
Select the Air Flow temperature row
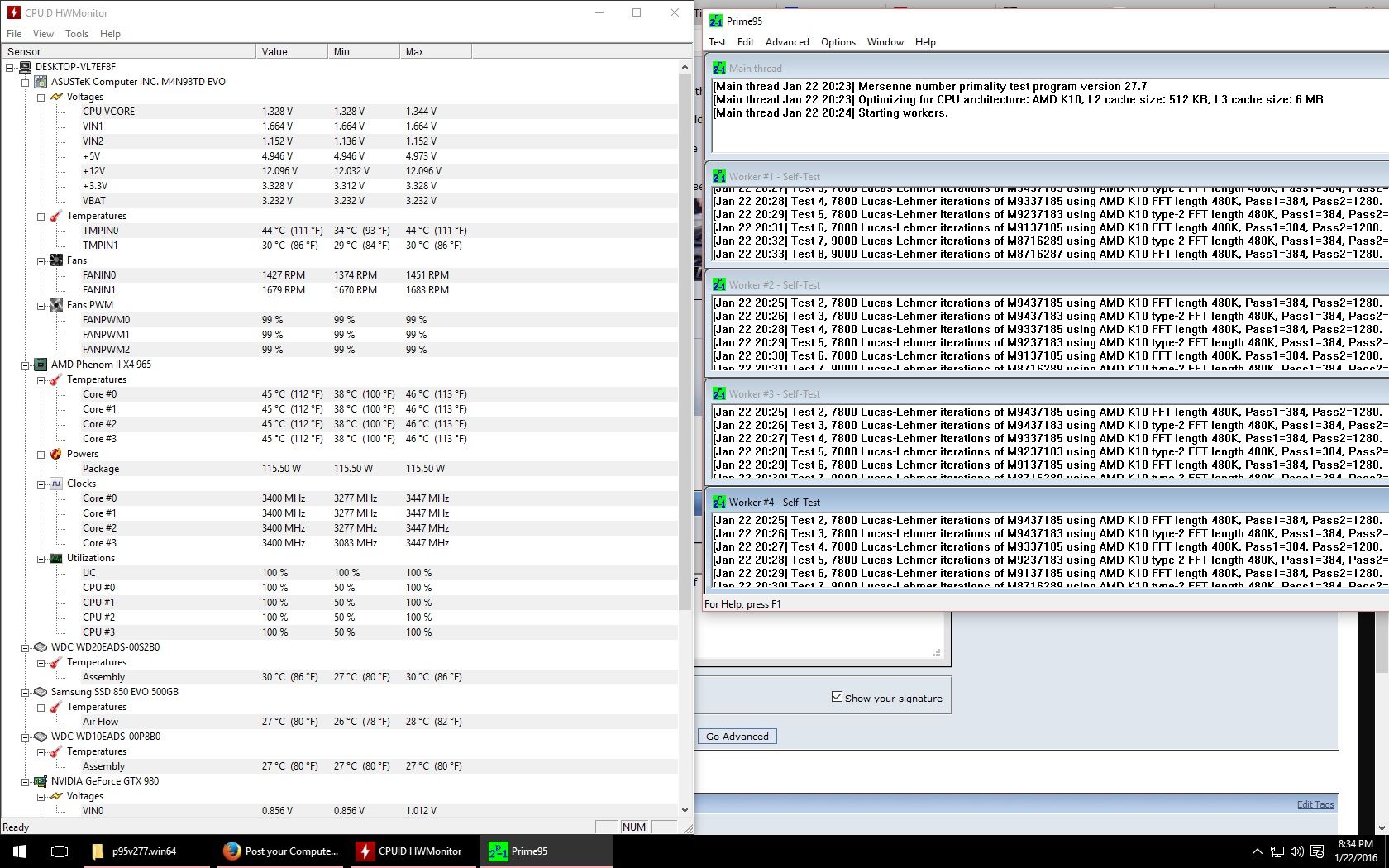pyautogui.click(x=340, y=722)
